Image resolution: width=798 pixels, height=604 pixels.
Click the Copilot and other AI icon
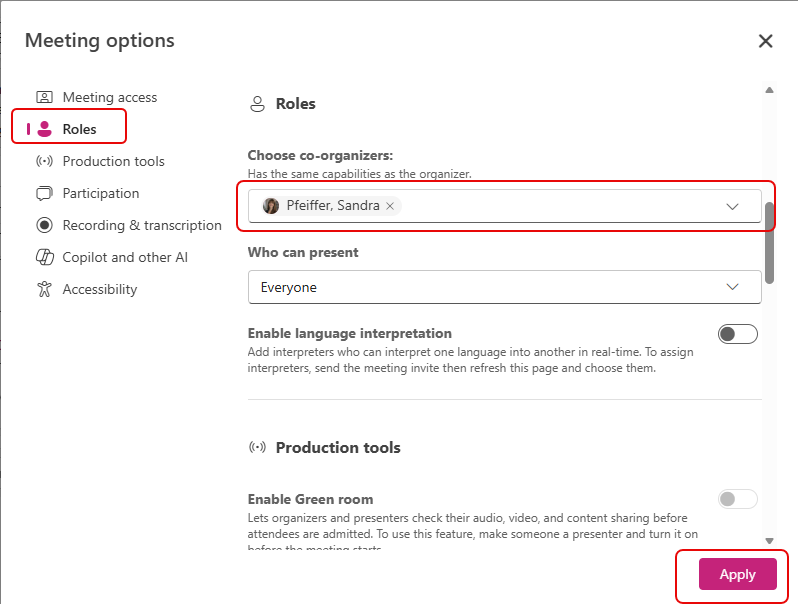pos(44,257)
